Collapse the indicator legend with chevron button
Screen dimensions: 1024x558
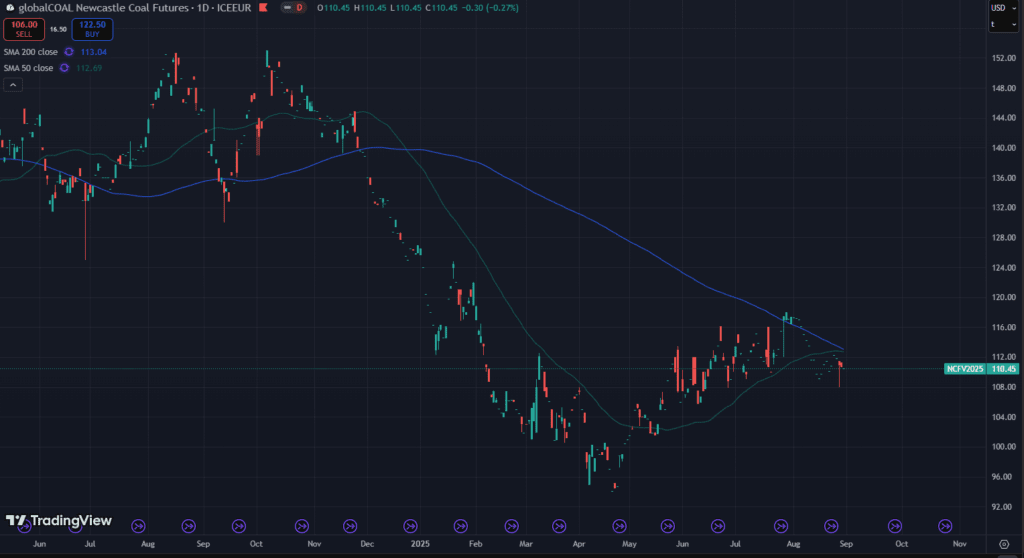pyautogui.click(x=13, y=86)
